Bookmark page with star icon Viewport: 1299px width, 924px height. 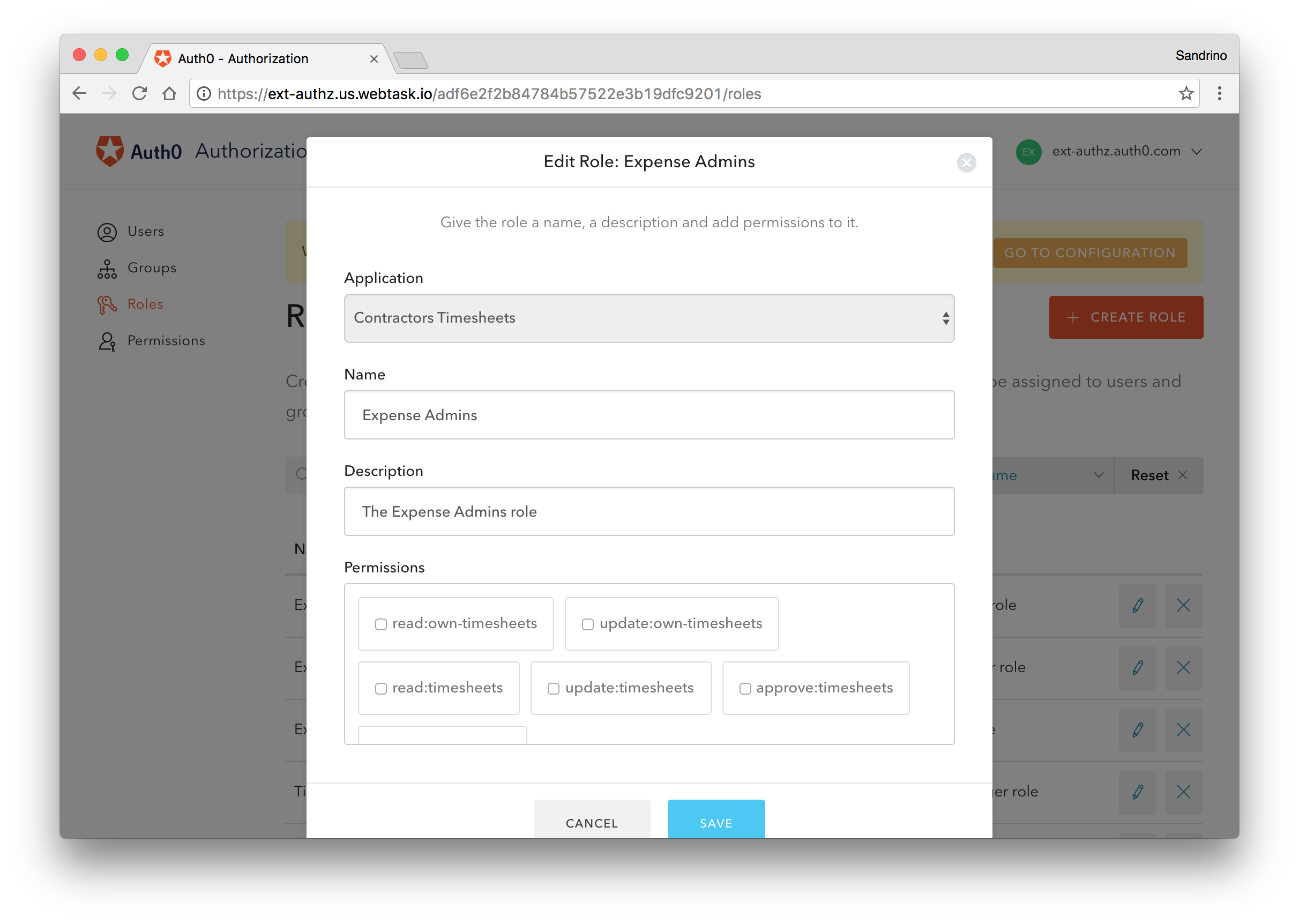pyautogui.click(x=1186, y=93)
